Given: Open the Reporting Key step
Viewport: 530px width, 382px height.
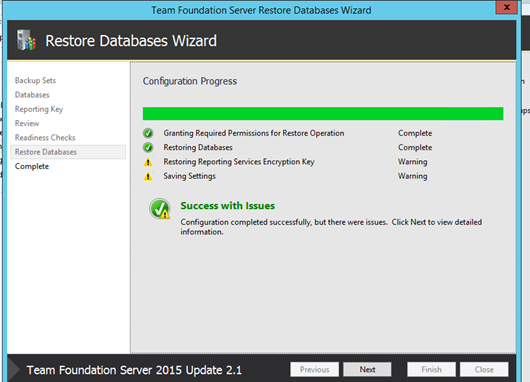Looking at the screenshot, I should (x=39, y=109).
